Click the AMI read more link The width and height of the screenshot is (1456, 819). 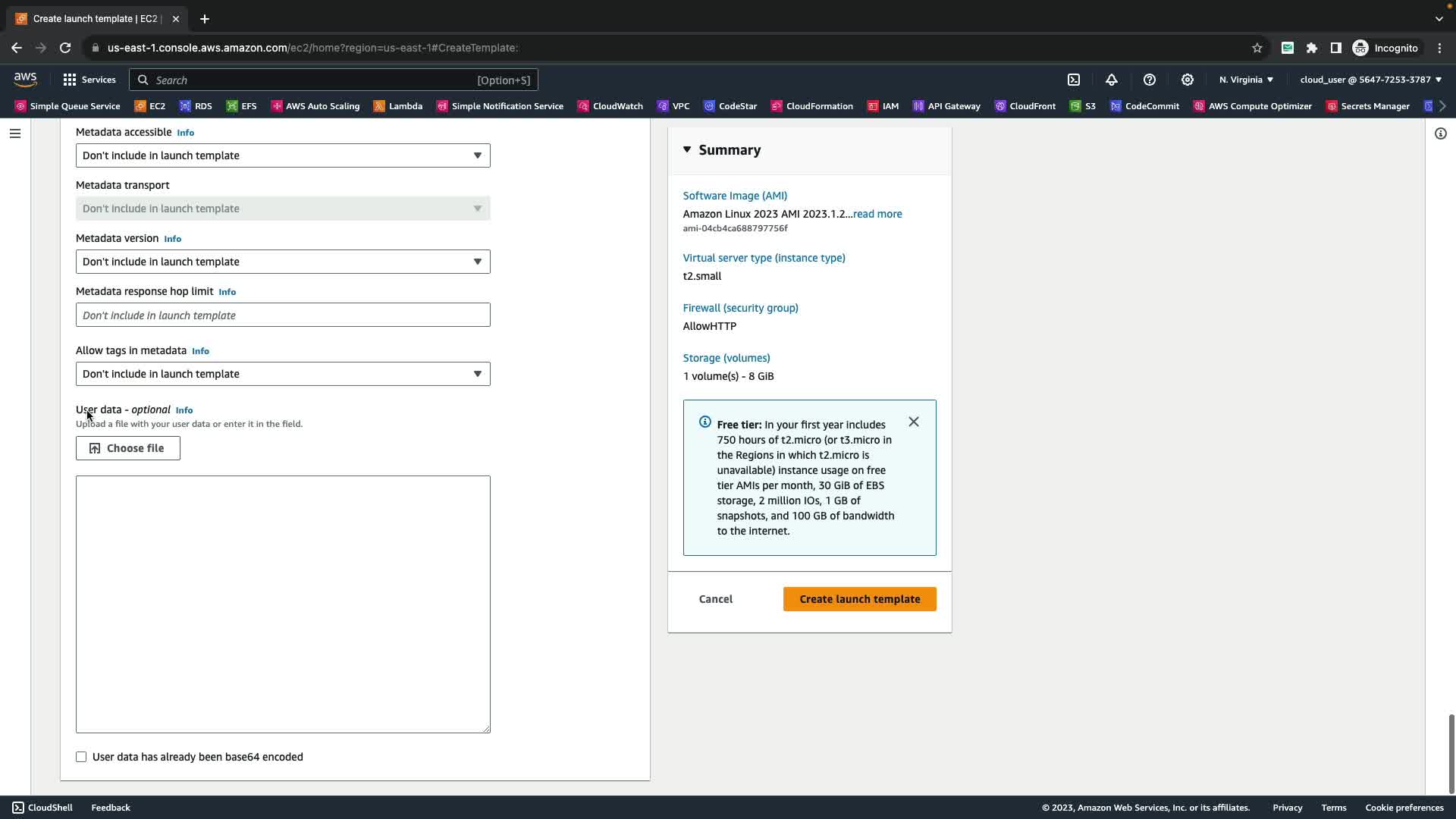pos(877,214)
